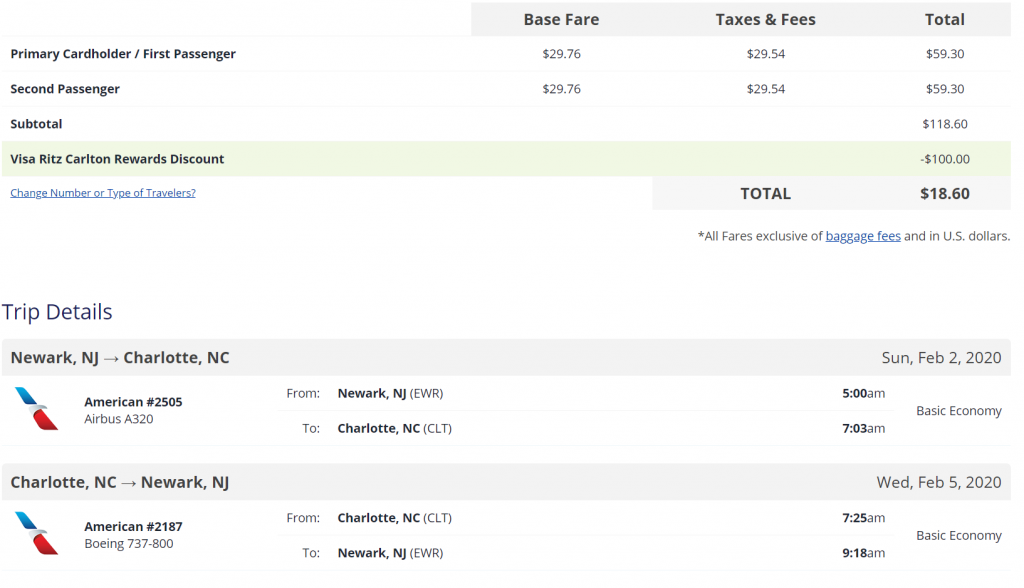This screenshot has width=1024, height=588.
Task: Open the baggage fees link
Action: (x=863, y=236)
